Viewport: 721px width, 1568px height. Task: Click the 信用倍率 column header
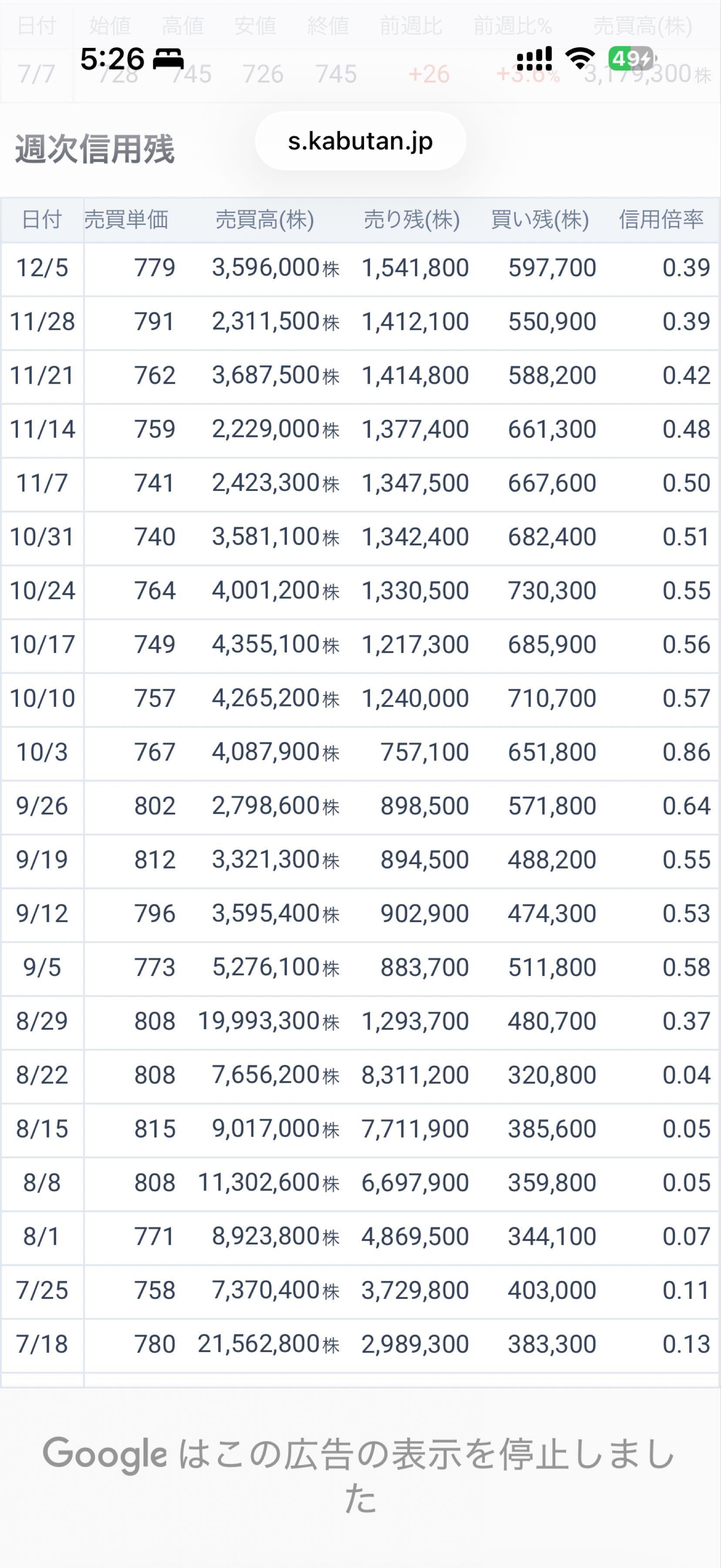[x=661, y=219]
